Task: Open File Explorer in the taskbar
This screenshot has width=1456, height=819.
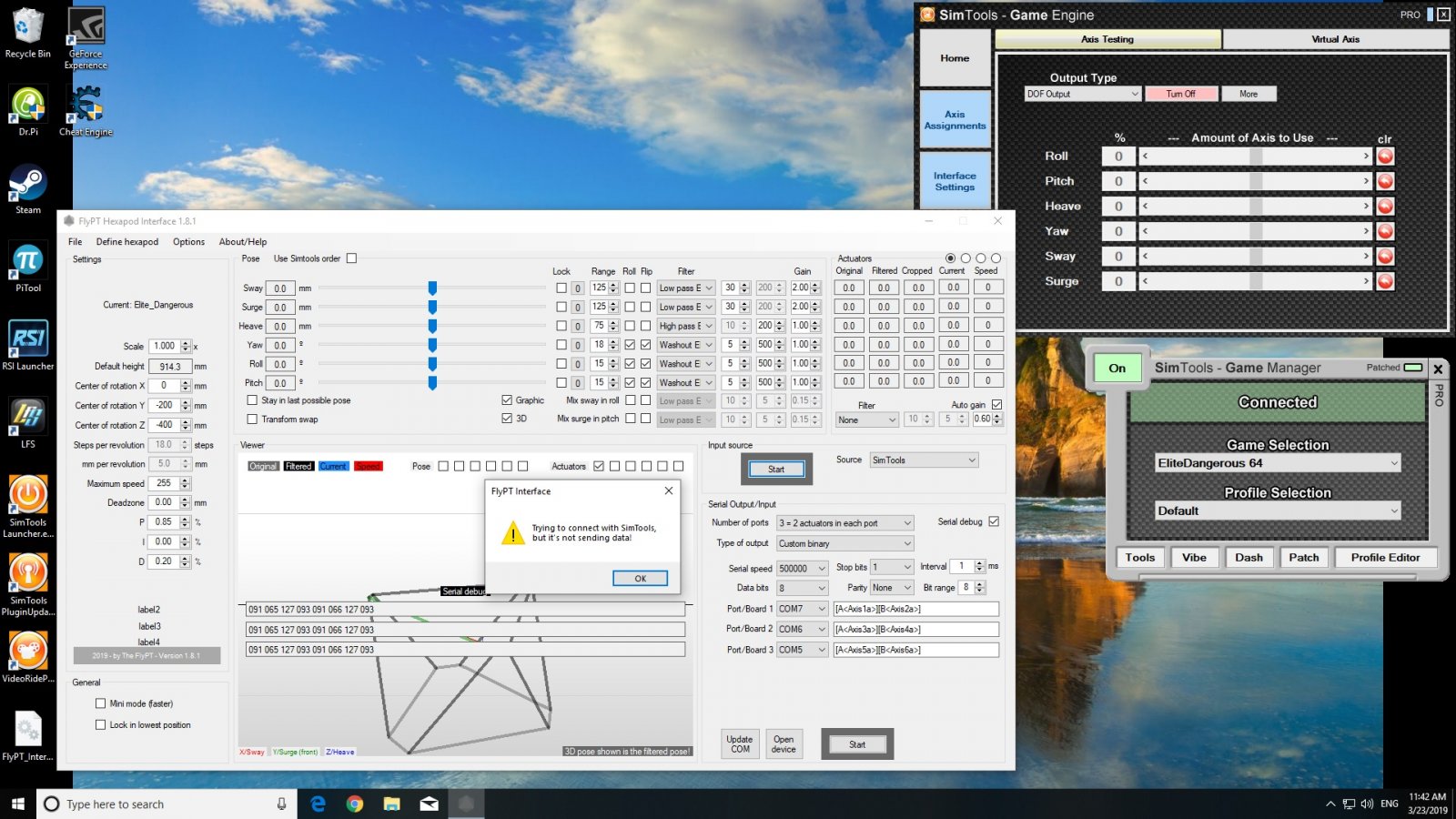Action: click(x=391, y=804)
